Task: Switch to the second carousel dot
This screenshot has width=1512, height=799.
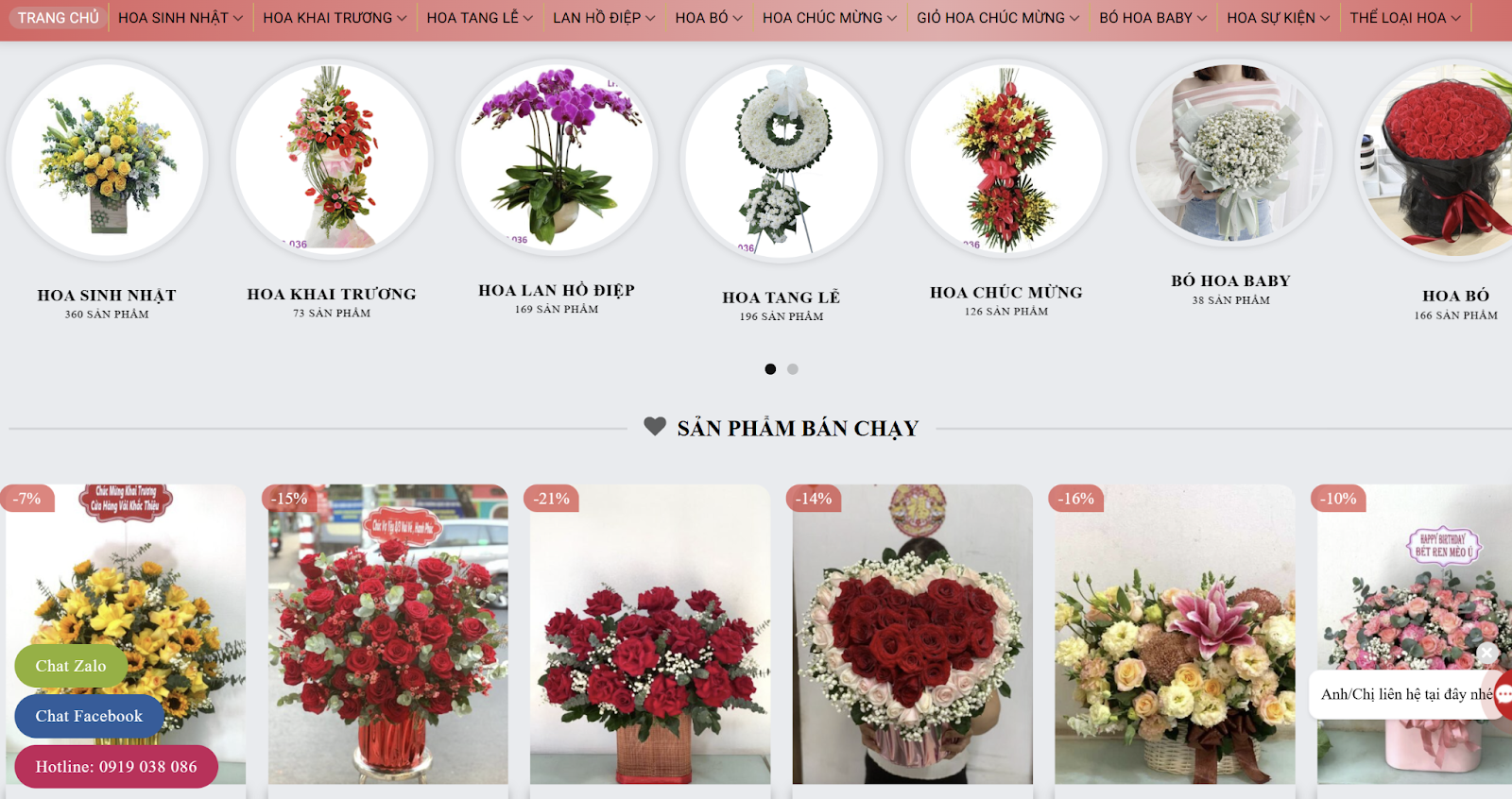Action: [x=793, y=369]
